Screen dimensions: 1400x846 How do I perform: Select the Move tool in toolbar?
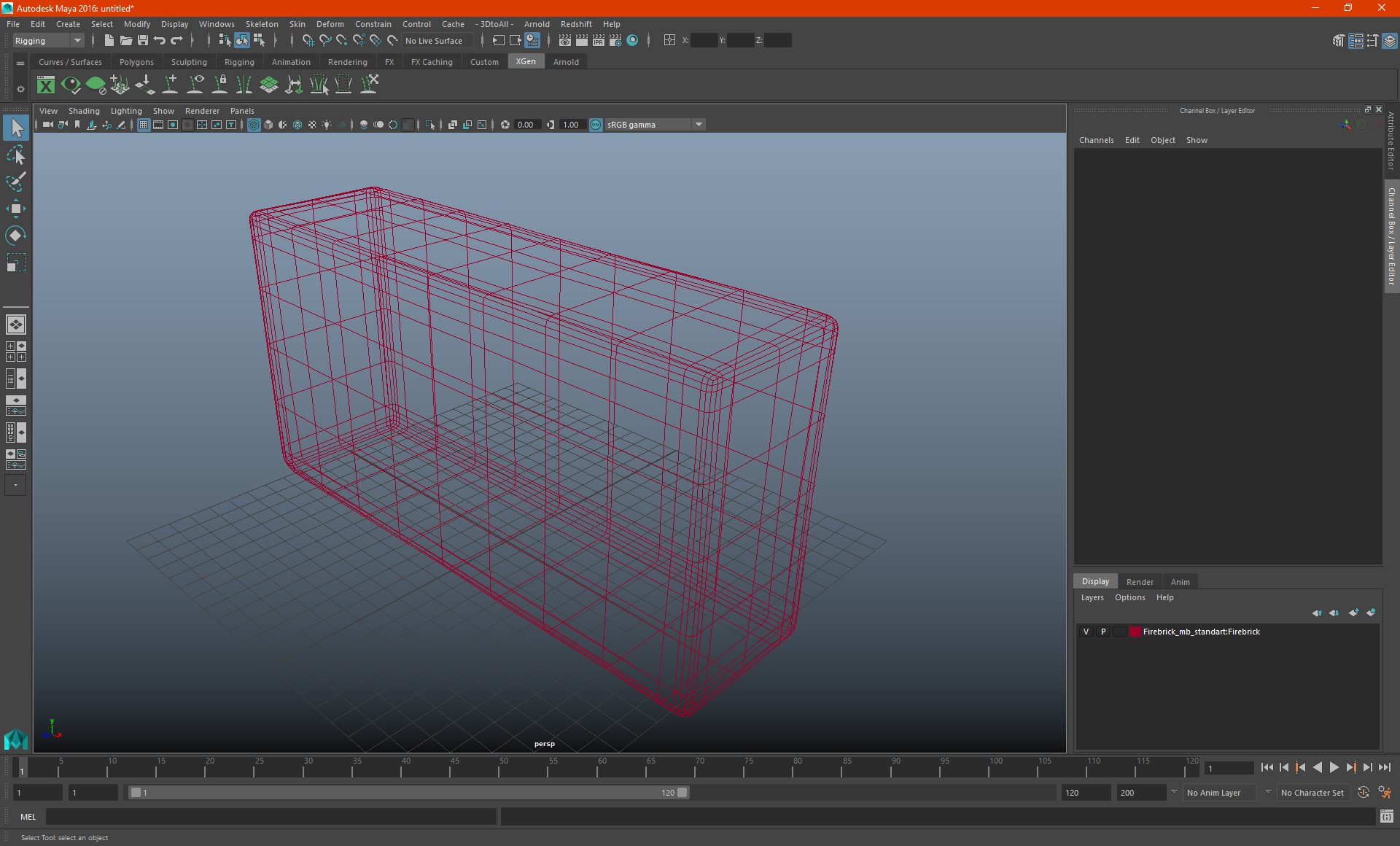tap(15, 206)
